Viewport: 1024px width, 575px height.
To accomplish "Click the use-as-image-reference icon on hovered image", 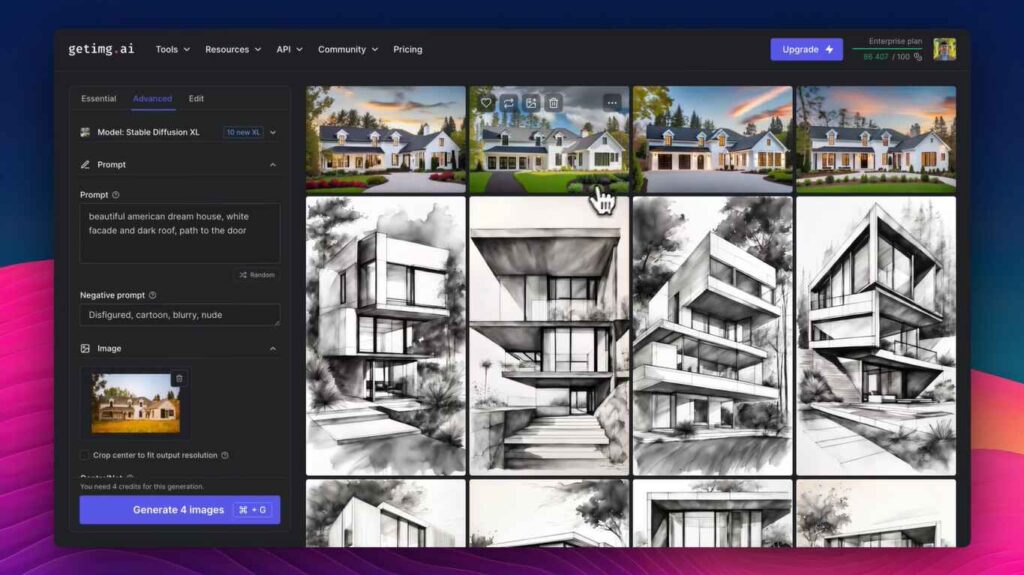I will pos(531,103).
